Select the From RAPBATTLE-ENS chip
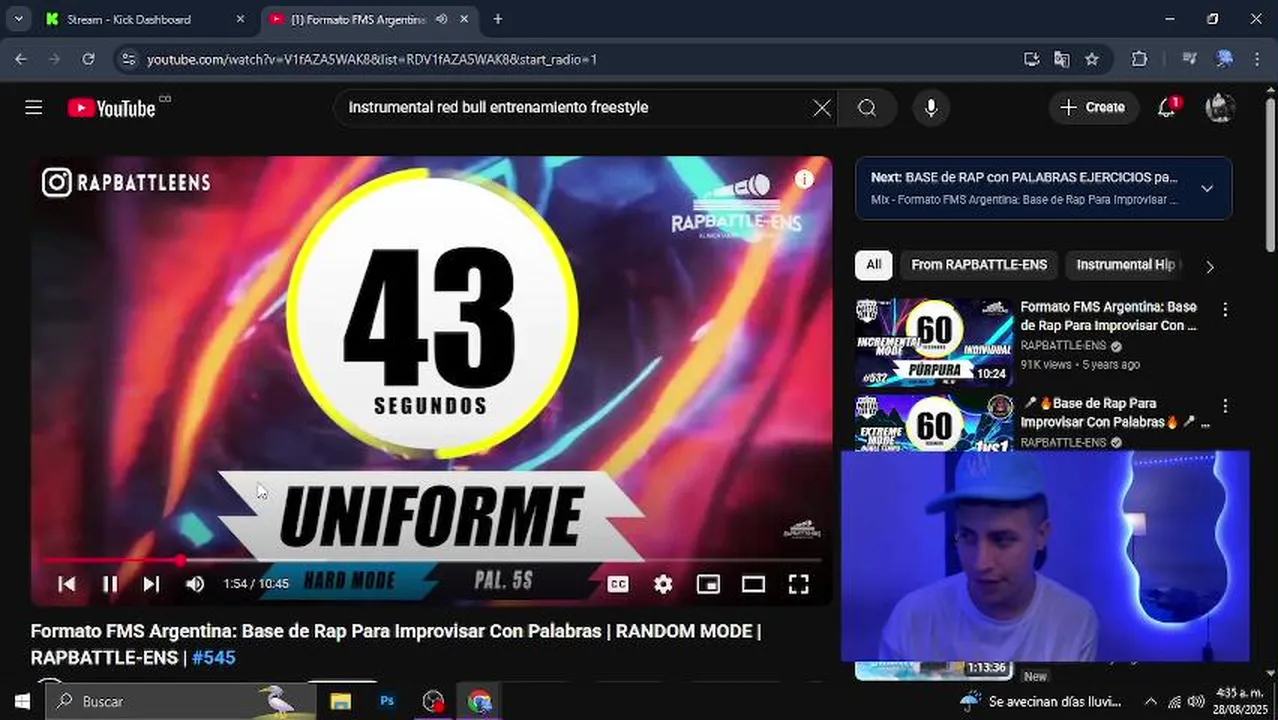The width and height of the screenshot is (1278, 720). click(979, 265)
